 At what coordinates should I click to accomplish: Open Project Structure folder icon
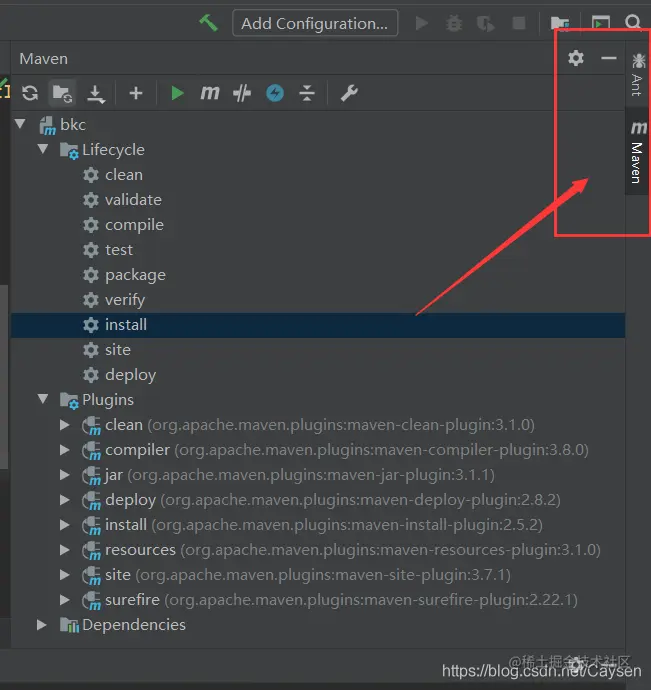(x=560, y=23)
